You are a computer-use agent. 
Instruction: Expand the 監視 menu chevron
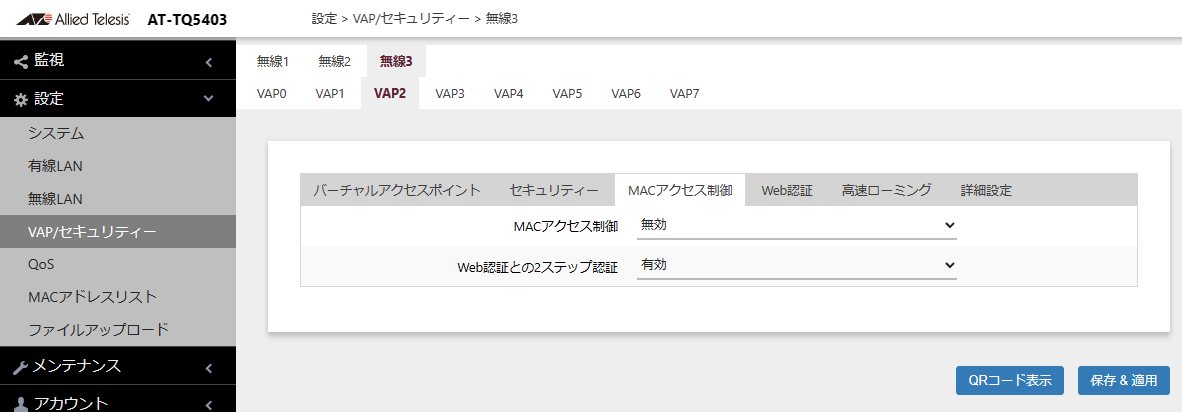click(209, 62)
